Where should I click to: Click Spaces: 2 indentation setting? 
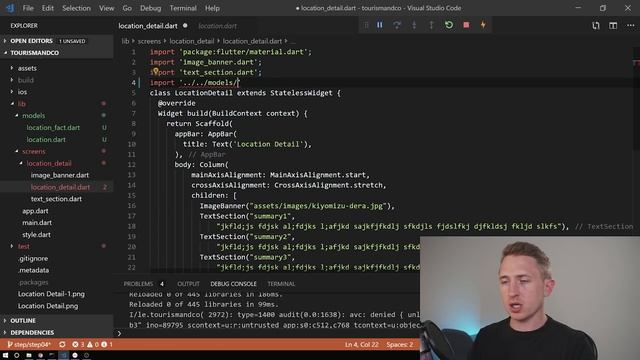tap(400, 344)
